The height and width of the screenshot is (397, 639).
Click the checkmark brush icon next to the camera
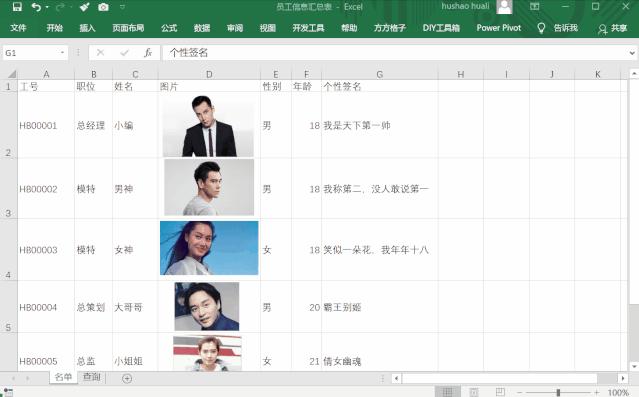coord(84,7)
